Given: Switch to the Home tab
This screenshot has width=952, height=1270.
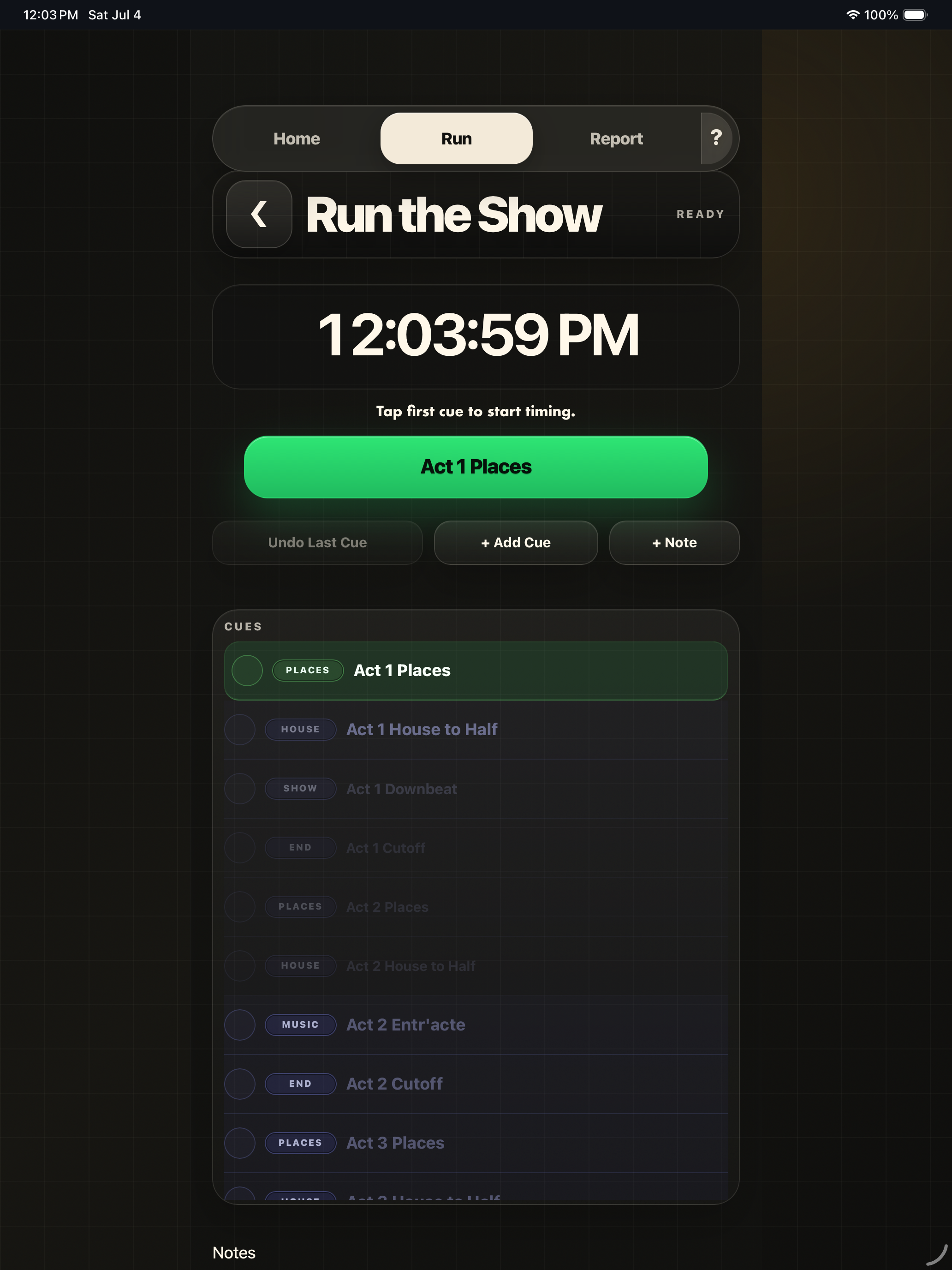Looking at the screenshot, I should tap(297, 138).
